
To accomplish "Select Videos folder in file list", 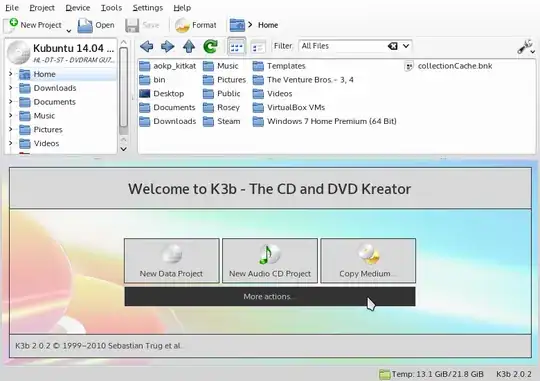I will click(272, 93).
